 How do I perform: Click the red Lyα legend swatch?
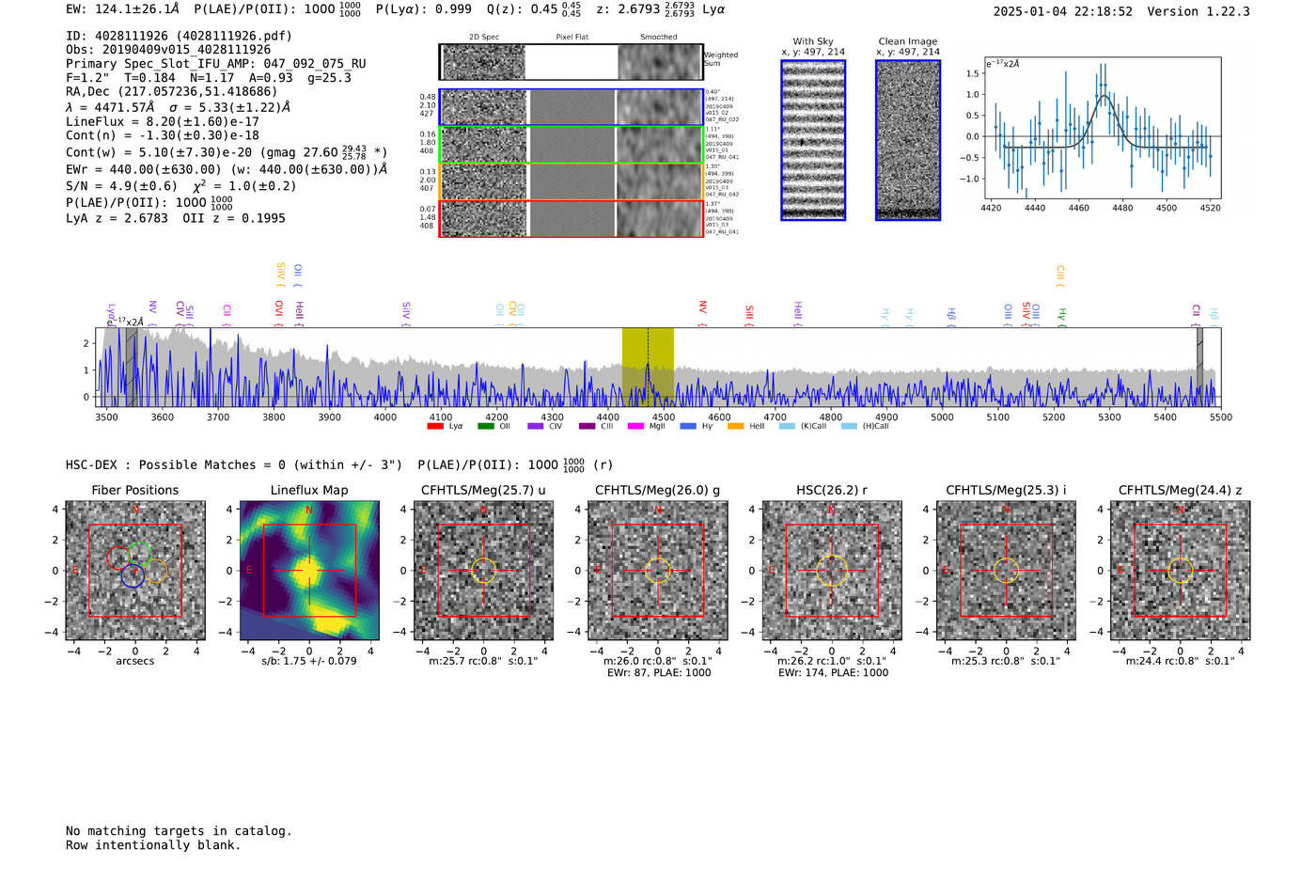tap(435, 427)
